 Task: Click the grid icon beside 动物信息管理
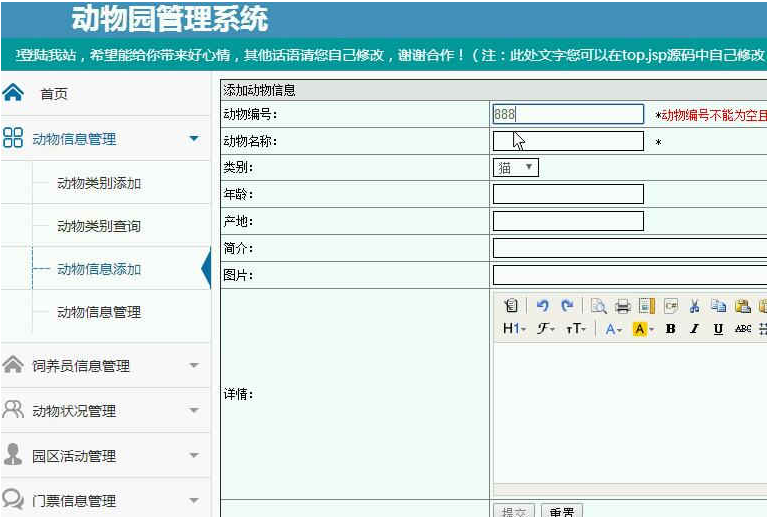[13, 138]
